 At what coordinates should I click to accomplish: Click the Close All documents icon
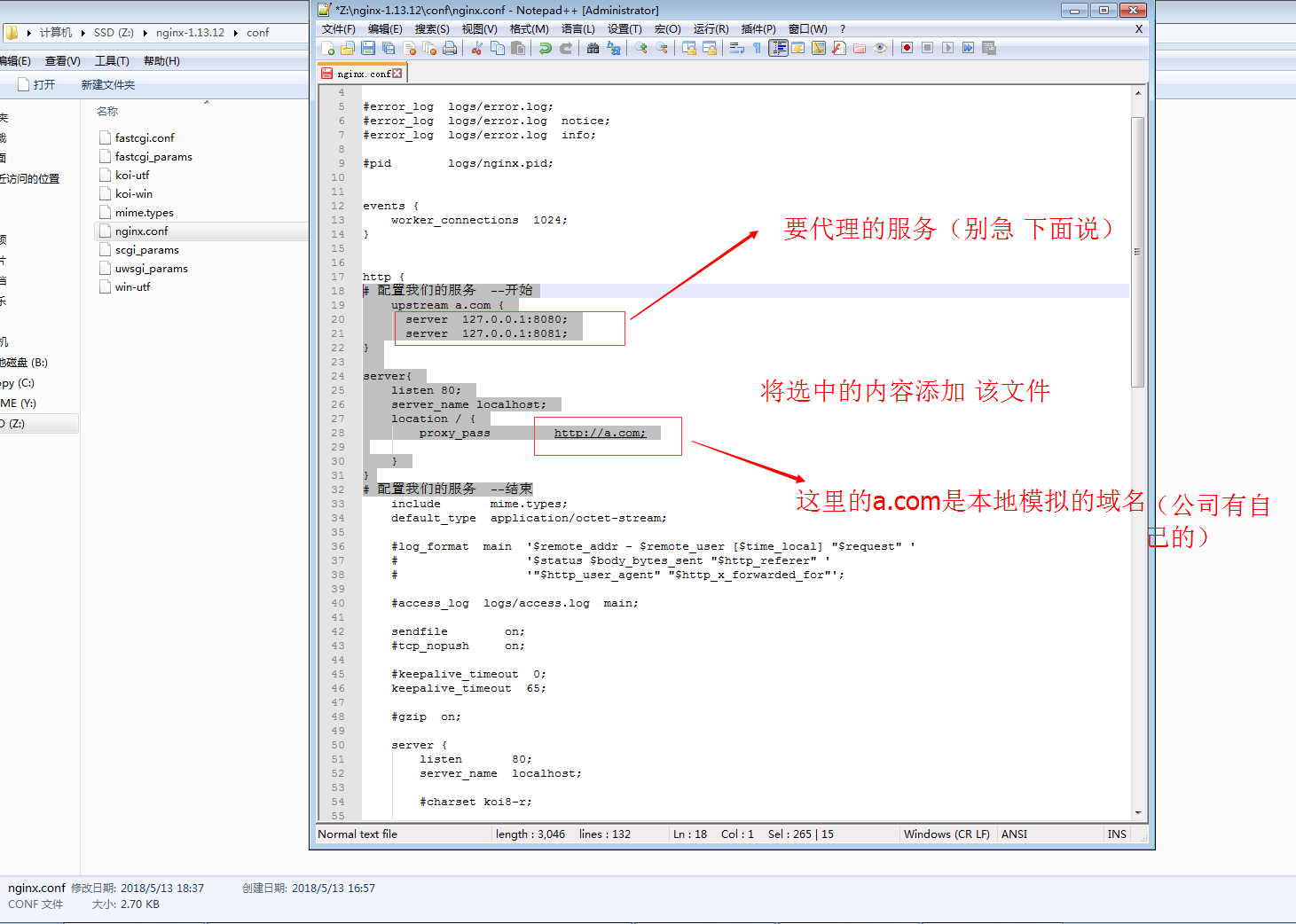click(429, 48)
